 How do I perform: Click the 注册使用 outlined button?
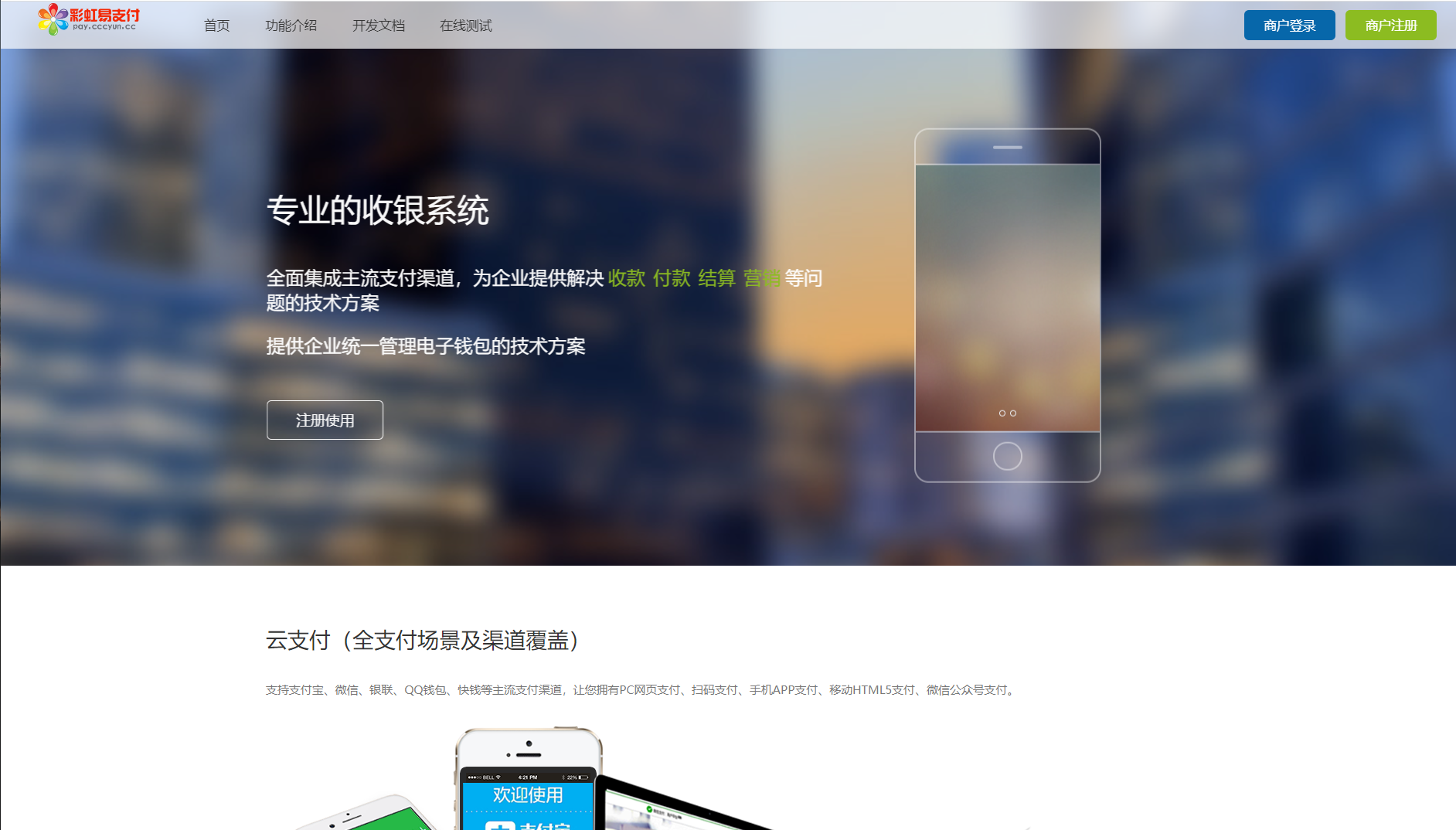coord(325,420)
